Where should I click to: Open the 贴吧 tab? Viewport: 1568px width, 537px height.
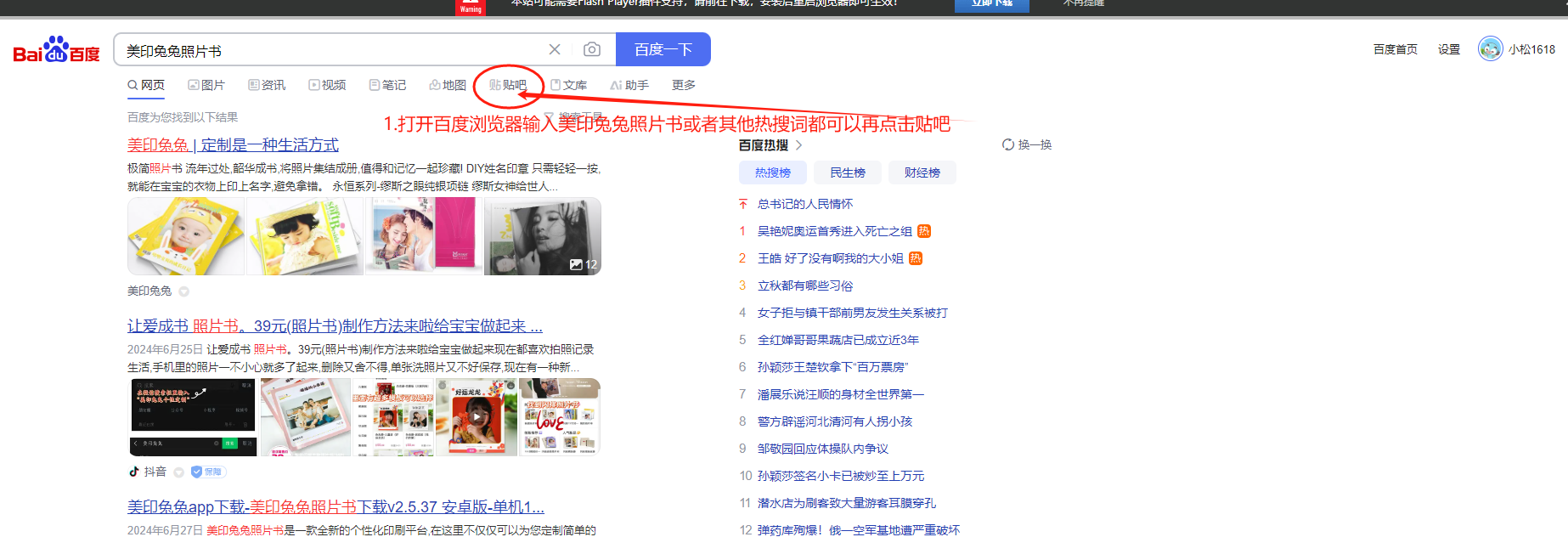508,85
